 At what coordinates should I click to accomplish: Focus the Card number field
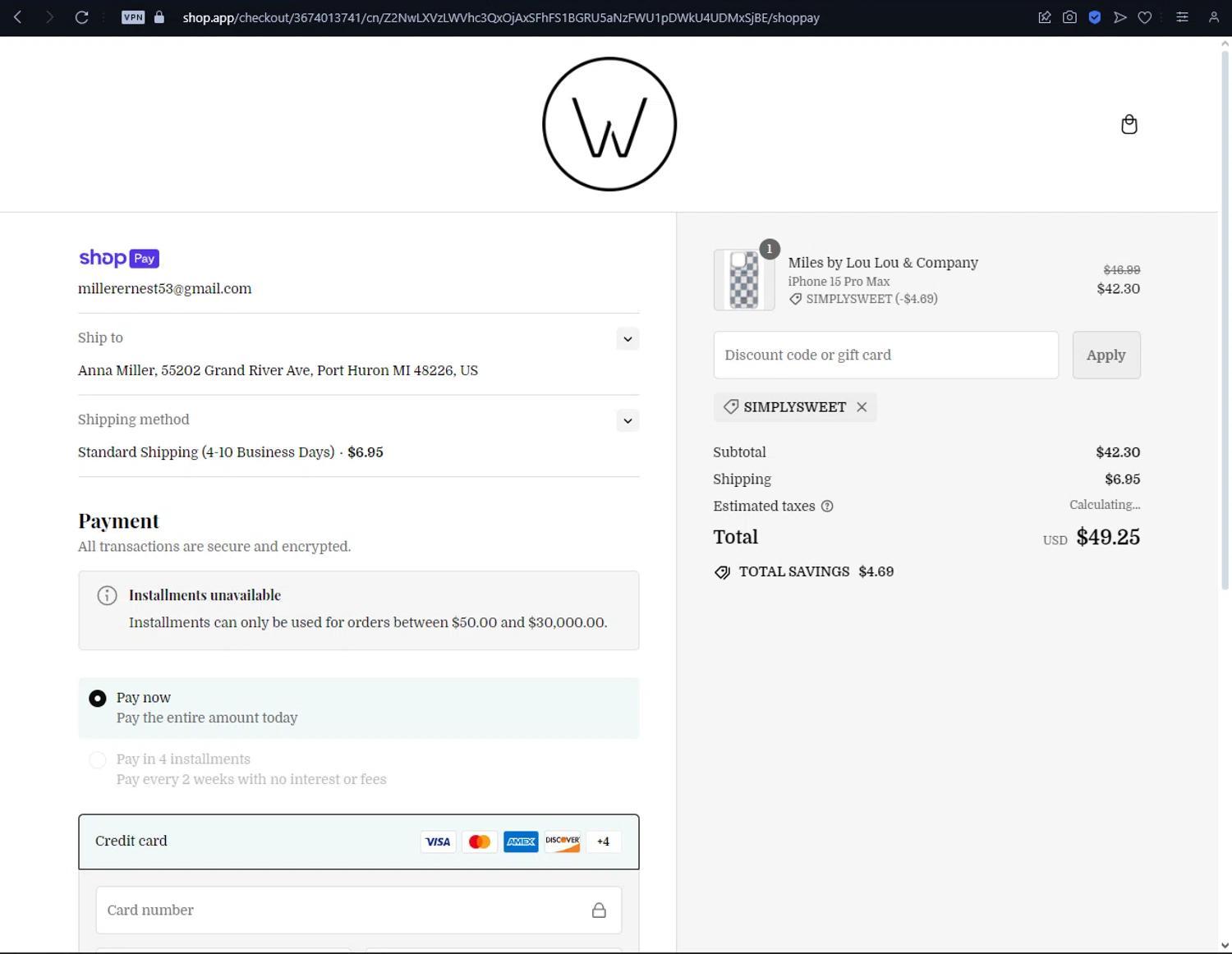click(x=359, y=910)
